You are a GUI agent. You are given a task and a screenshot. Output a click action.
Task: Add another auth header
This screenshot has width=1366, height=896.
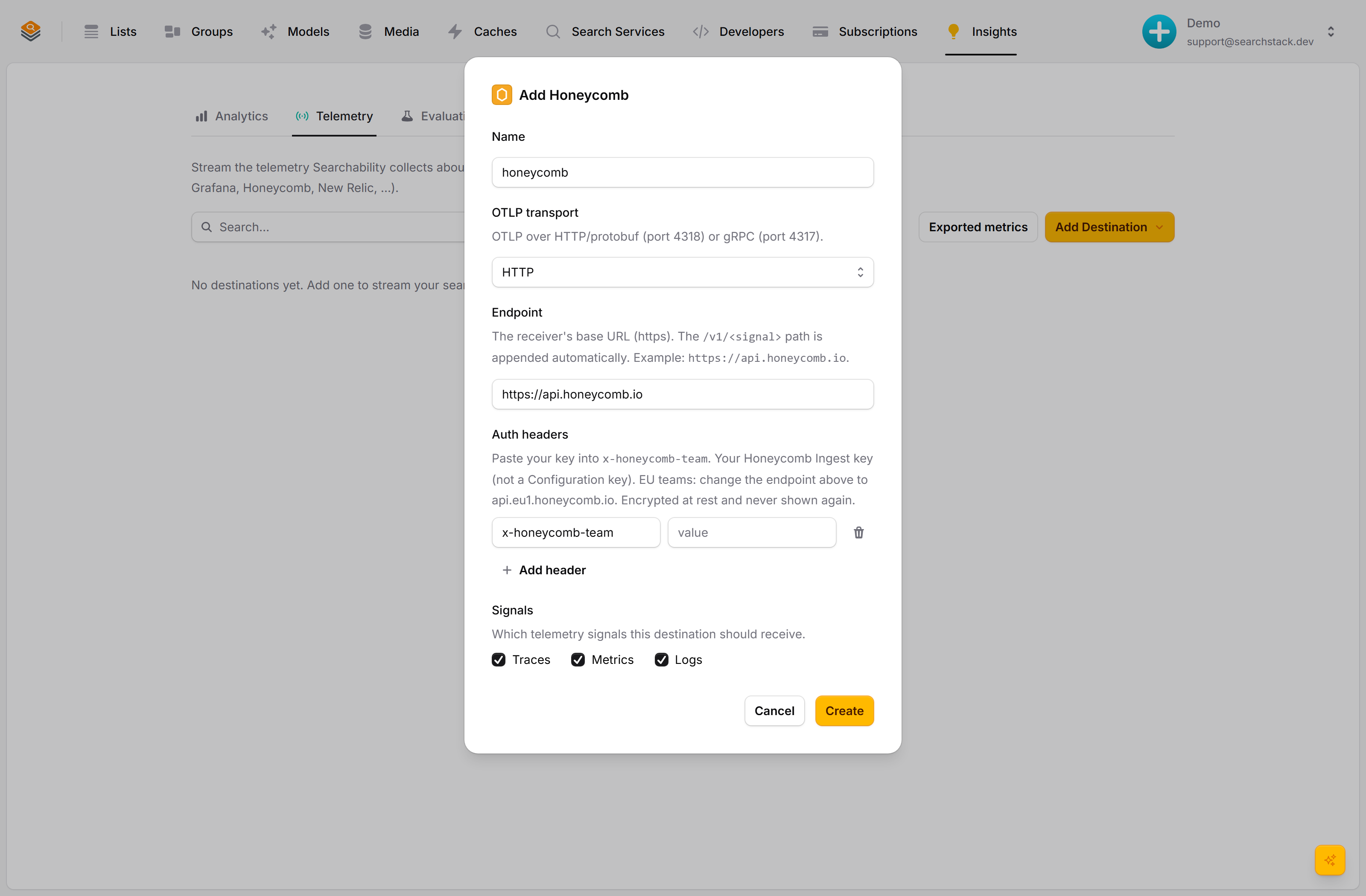[x=543, y=570]
